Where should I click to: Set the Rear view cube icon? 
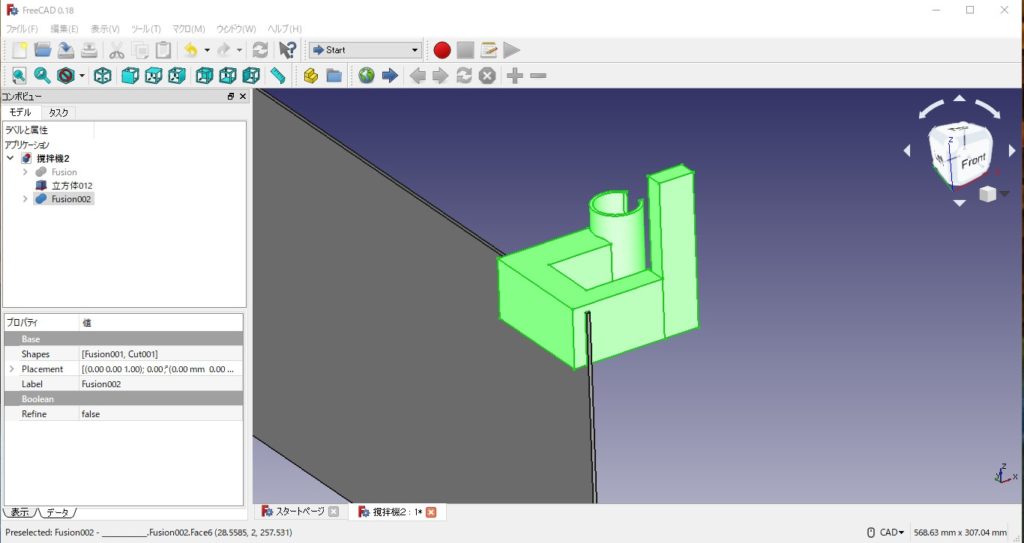tap(204, 76)
